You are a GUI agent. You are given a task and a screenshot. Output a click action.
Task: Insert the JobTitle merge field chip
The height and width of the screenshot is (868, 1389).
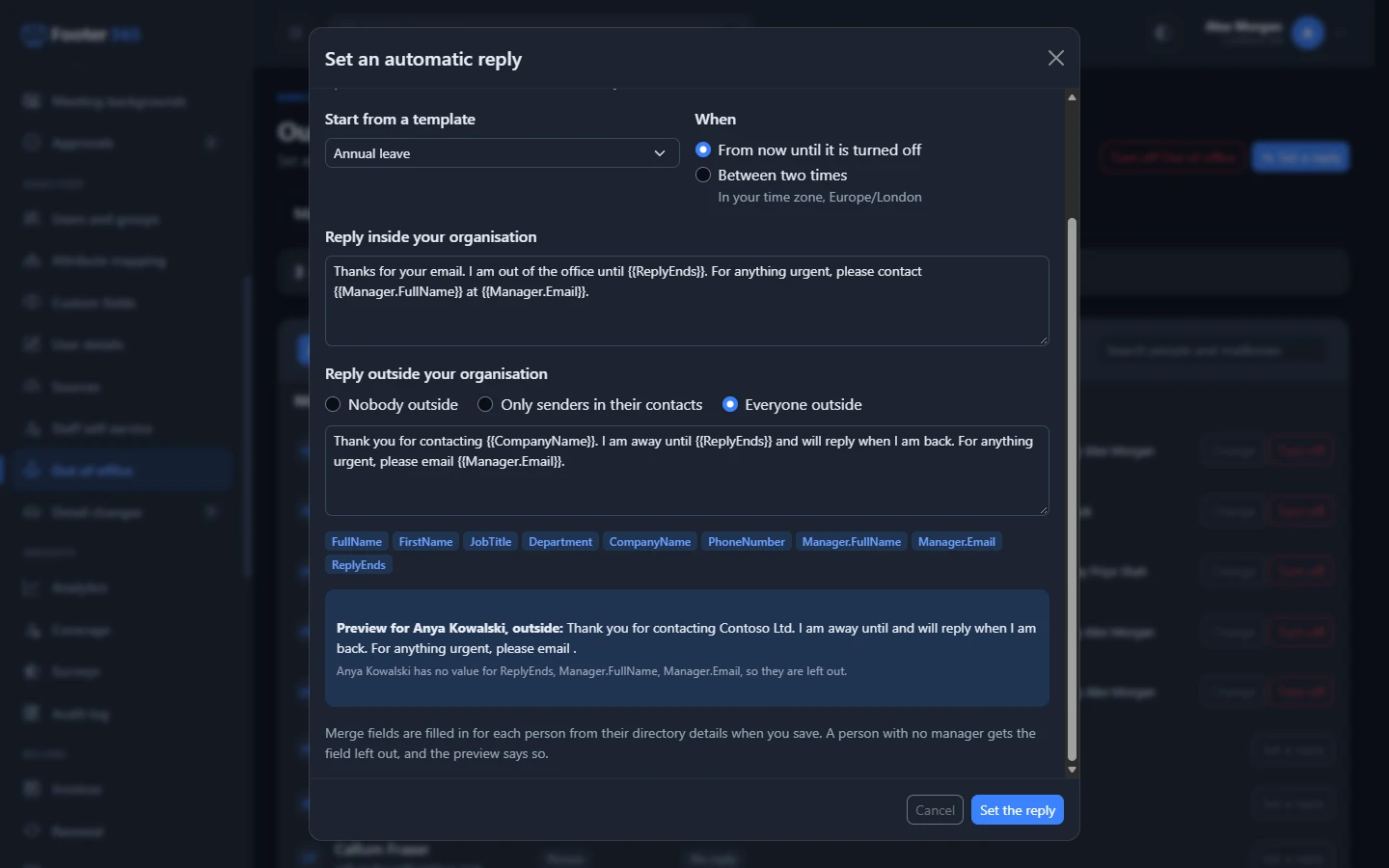490,542
